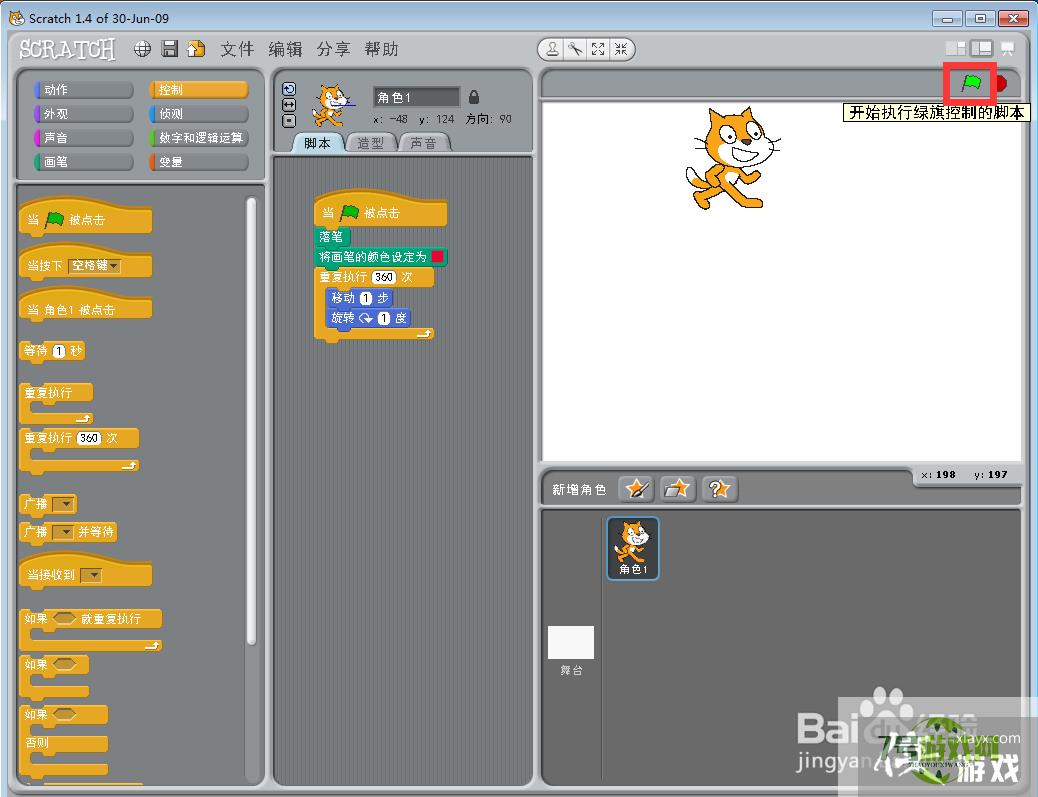Screen dimensions: 1038x797
Task: Switch to the 造型 tab
Action: pyautogui.click(x=371, y=143)
